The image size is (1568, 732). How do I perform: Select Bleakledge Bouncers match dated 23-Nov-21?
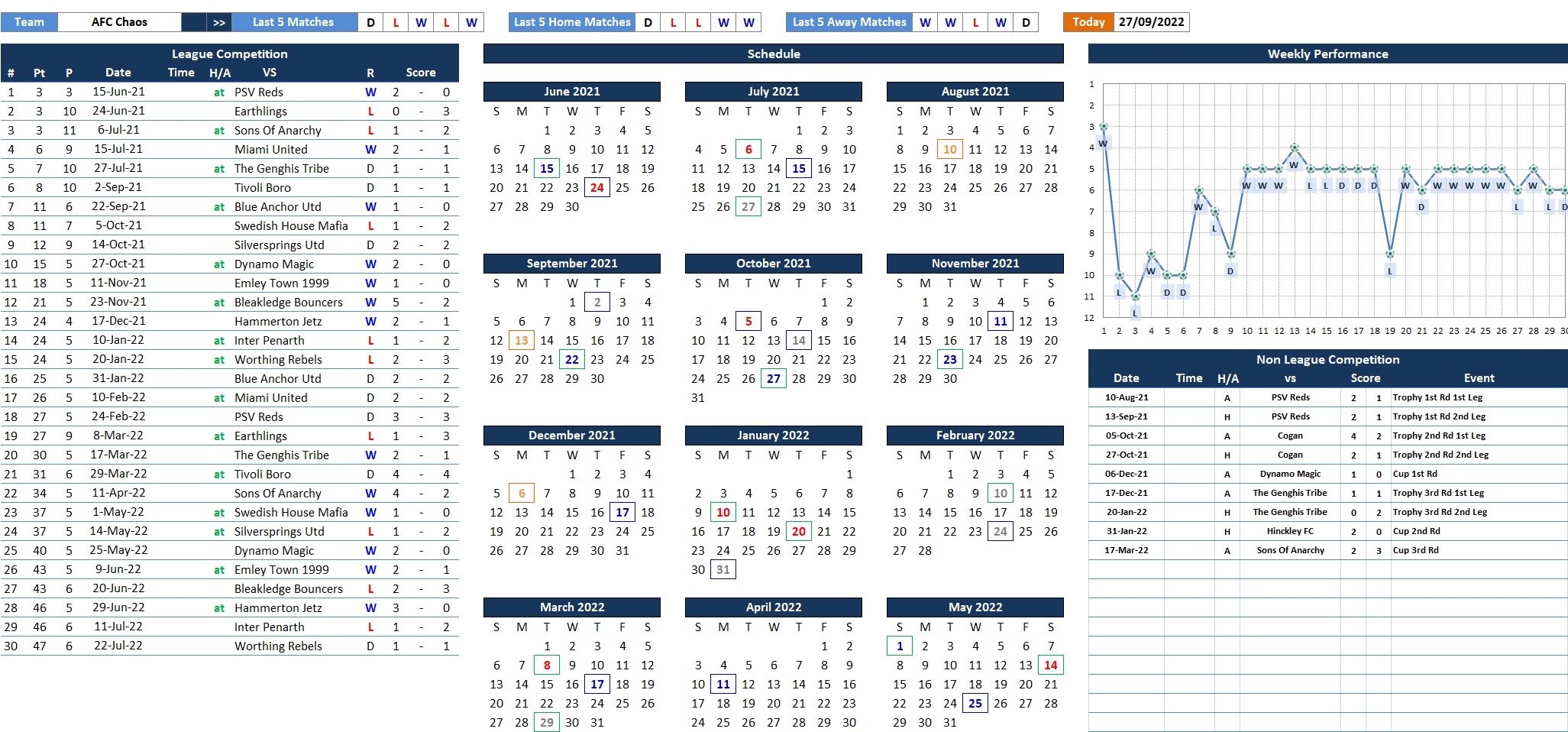click(x=288, y=303)
